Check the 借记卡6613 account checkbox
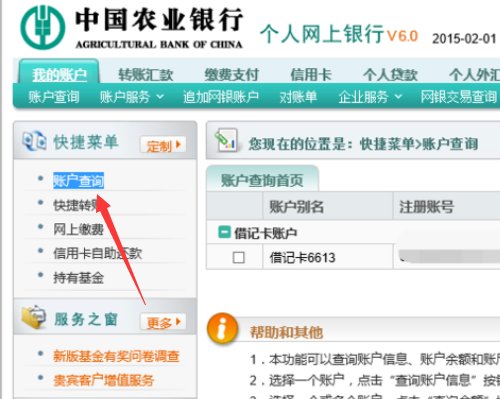Screen dimensions: 500x399 tap(238, 258)
